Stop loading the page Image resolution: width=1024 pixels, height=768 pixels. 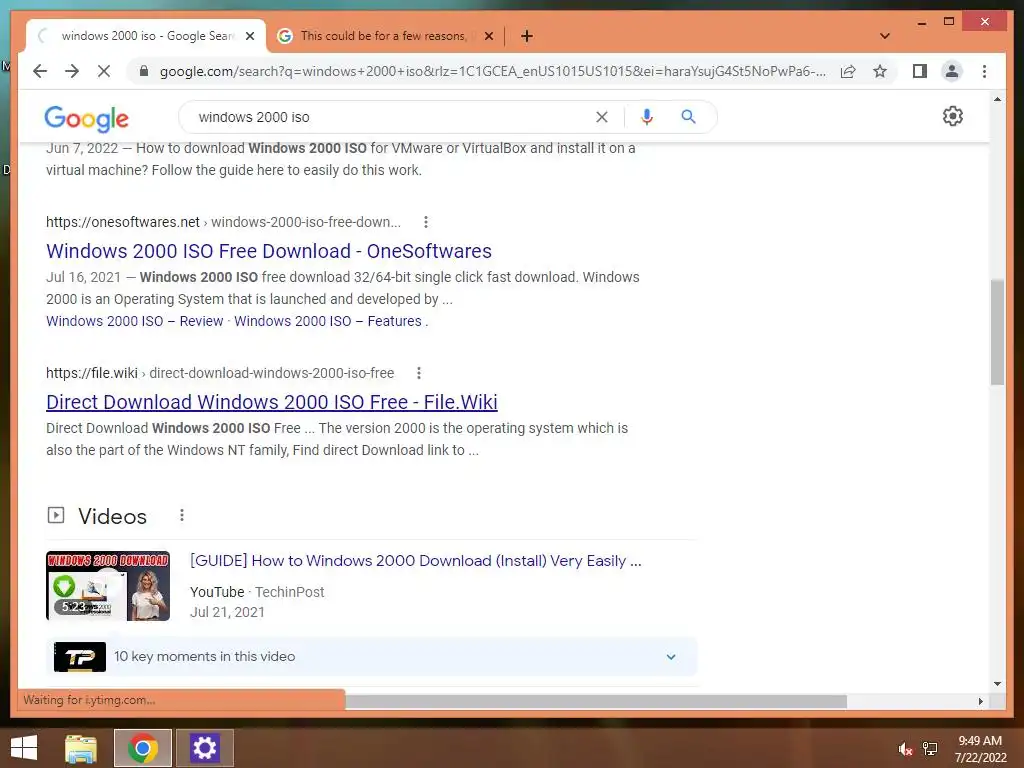104,71
